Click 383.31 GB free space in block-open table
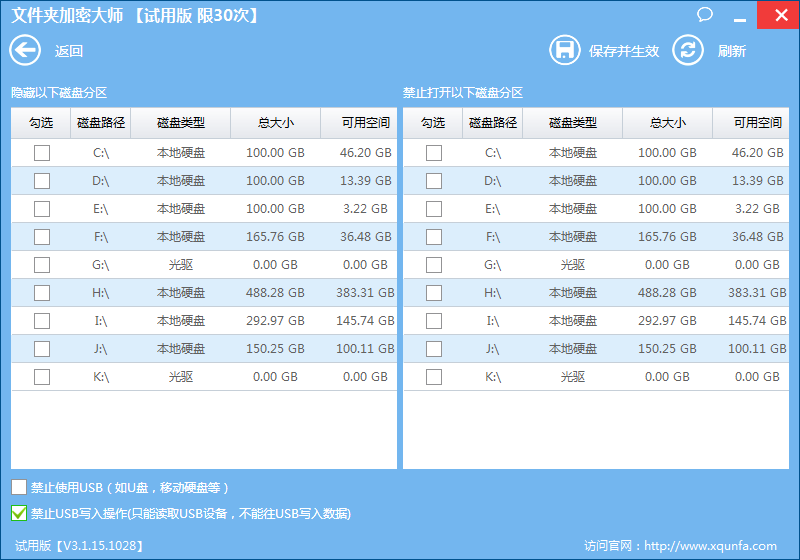 pyautogui.click(x=757, y=293)
